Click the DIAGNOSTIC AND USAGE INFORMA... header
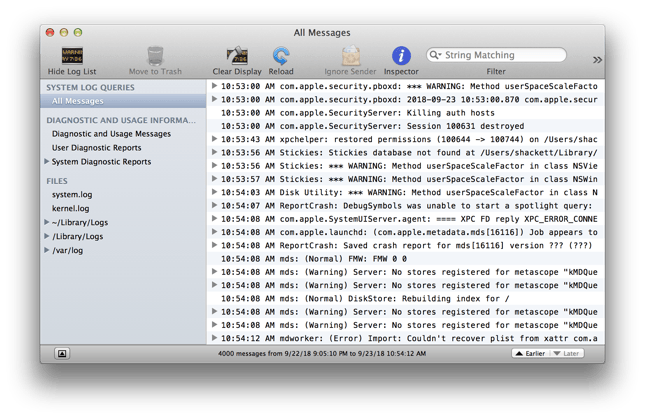 (x=121, y=120)
